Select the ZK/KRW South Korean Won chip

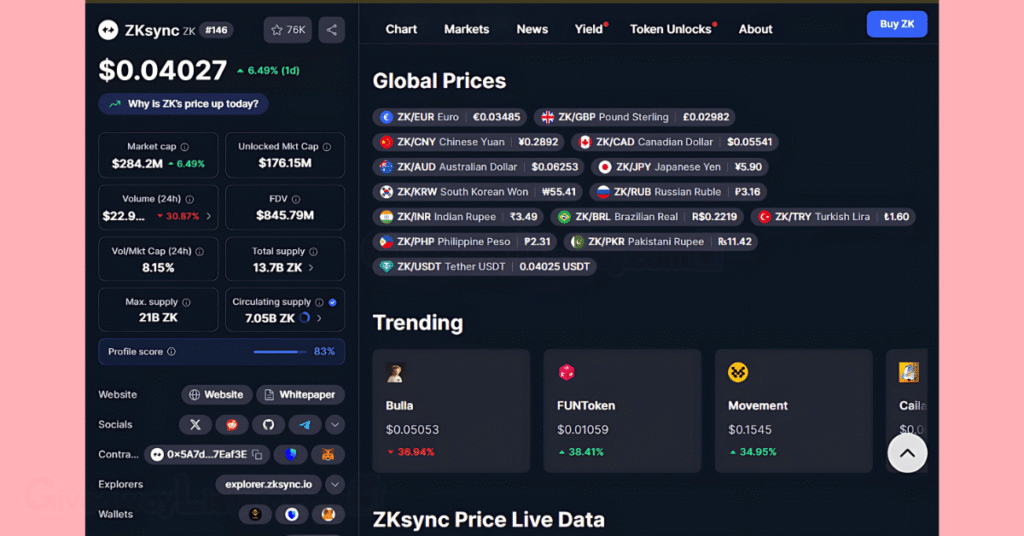tap(478, 192)
